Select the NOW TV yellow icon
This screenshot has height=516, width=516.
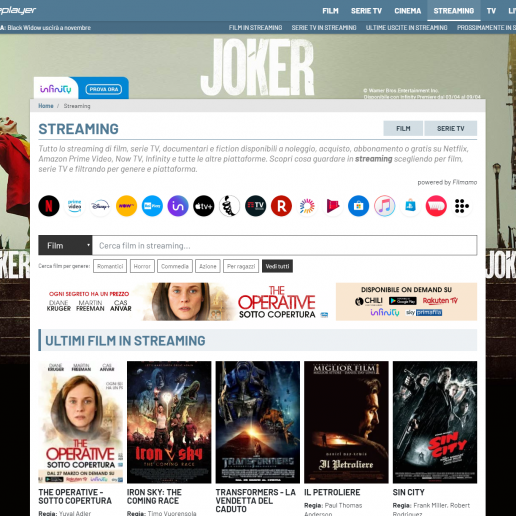click(126, 206)
